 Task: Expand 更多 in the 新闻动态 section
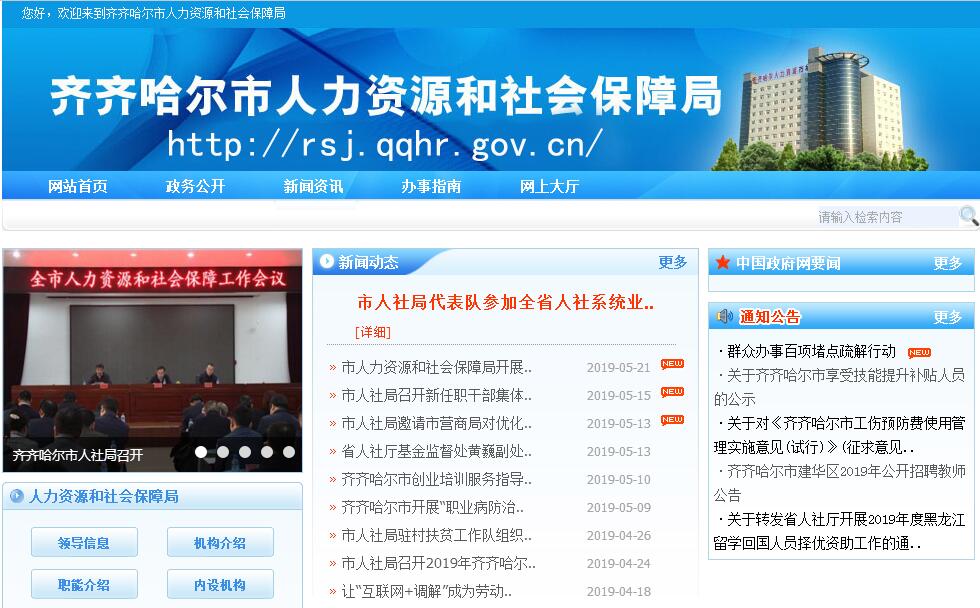pyautogui.click(x=672, y=262)
